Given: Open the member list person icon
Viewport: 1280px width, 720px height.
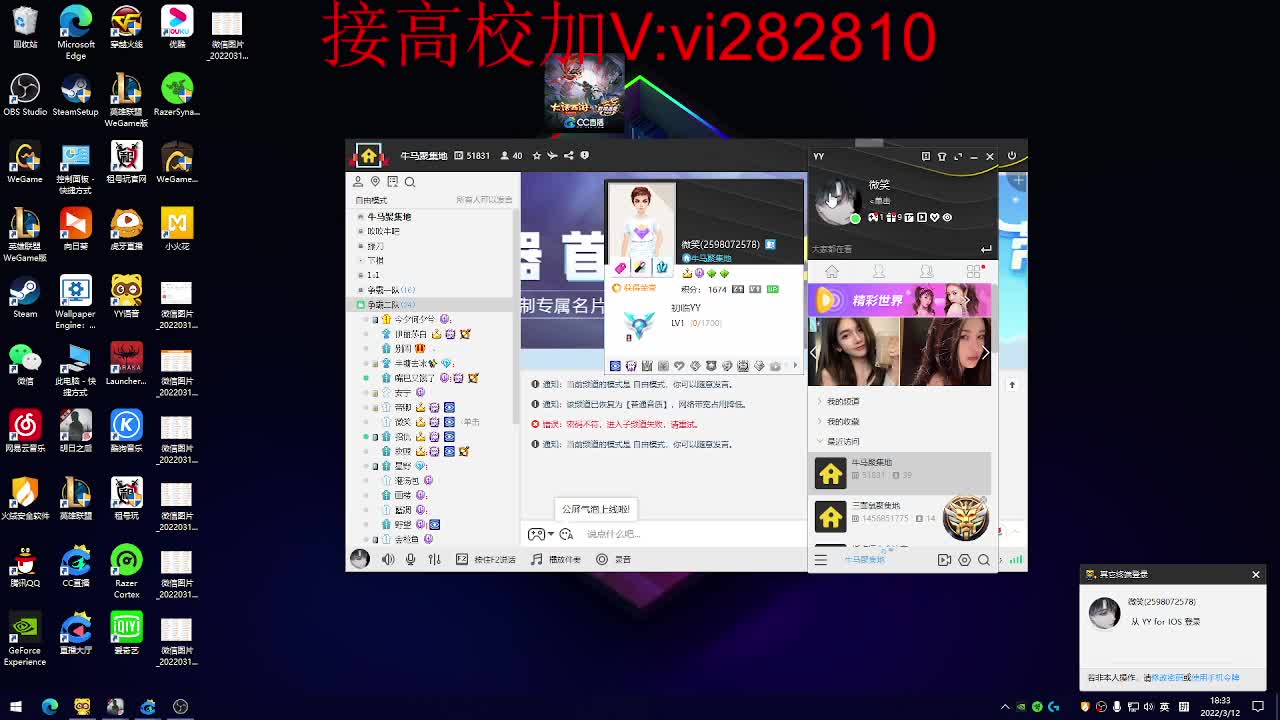Looking at the screenshot, I should pos(358,182).
